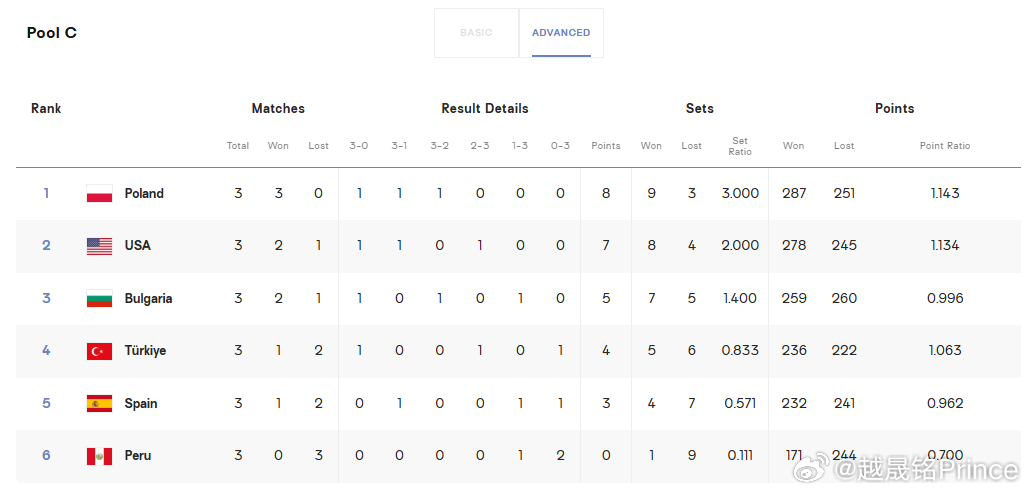1029x493 pixels.
Task: Click the Bulgaria flag icon
Action: [x=99, y=299]
